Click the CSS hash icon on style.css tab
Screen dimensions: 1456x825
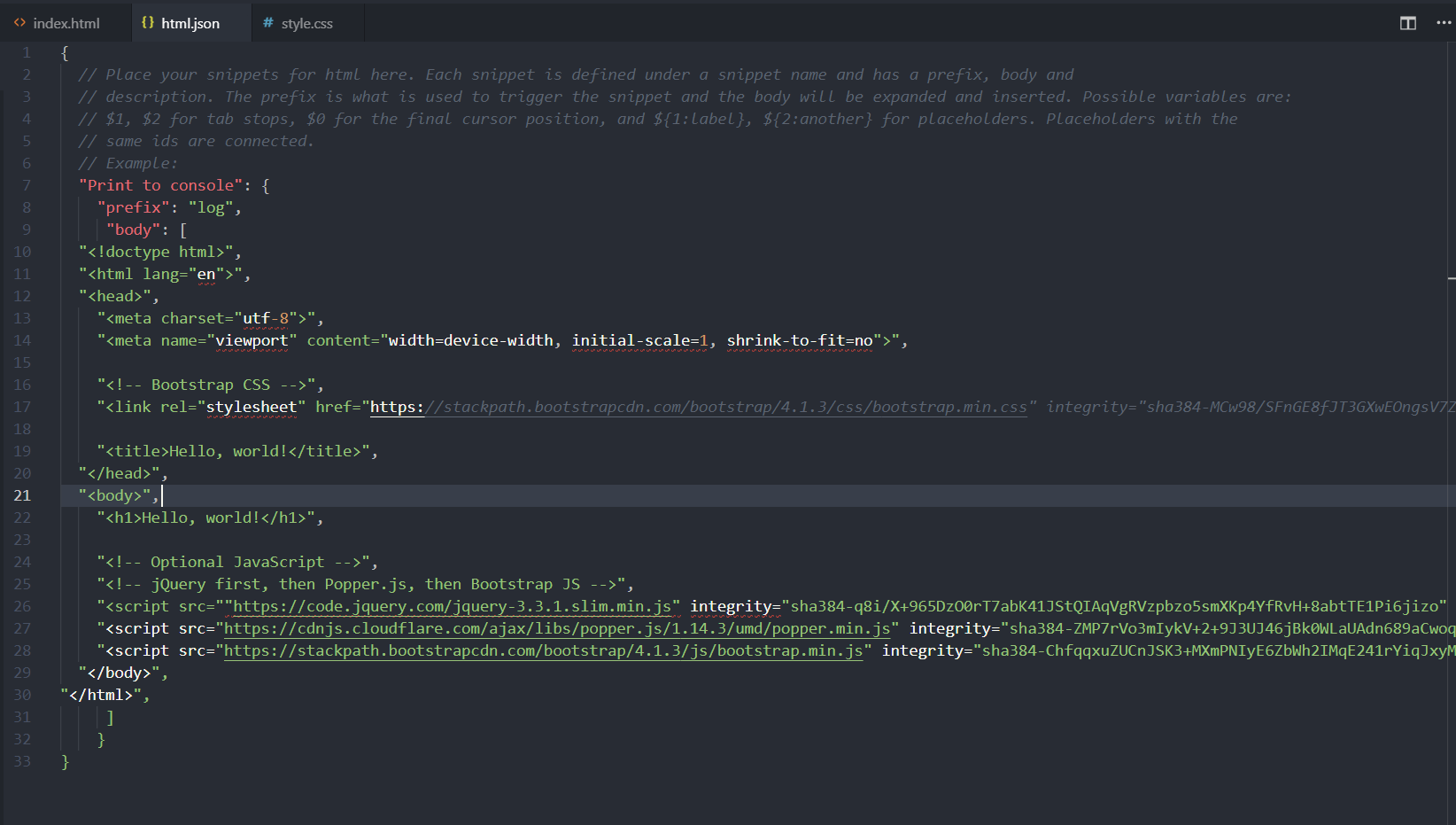coord(268,23)
